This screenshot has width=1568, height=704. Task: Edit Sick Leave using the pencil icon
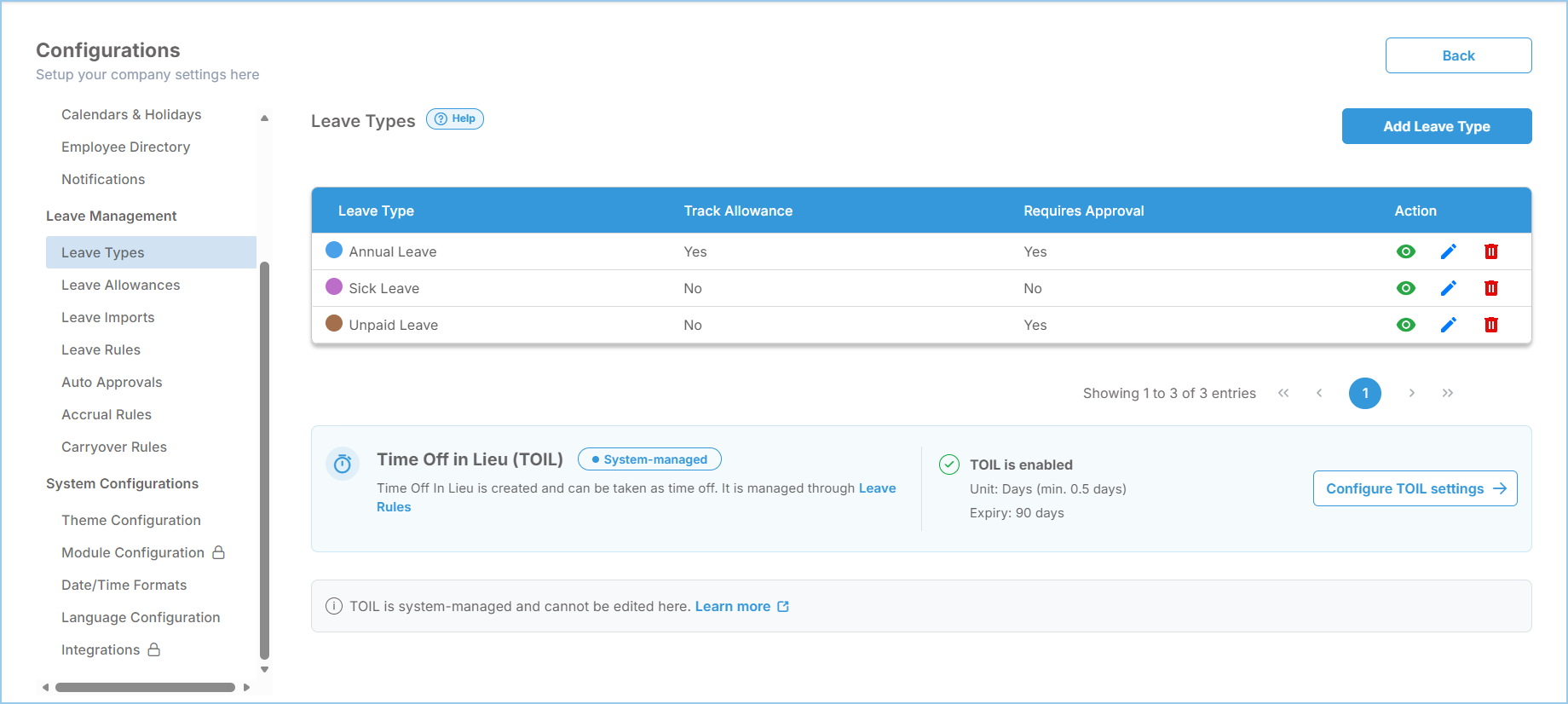tap(1449, 288)
